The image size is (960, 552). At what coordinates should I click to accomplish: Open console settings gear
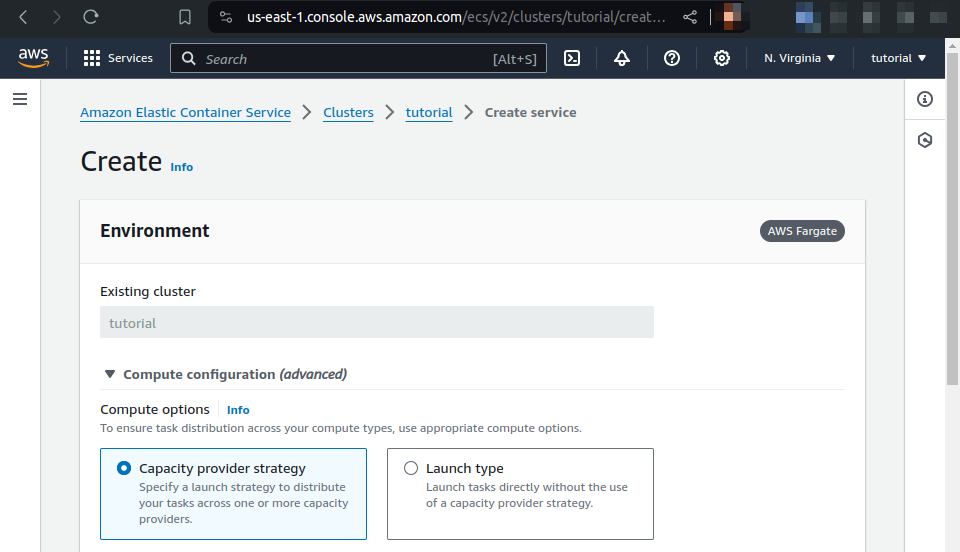tap(722, 58)
